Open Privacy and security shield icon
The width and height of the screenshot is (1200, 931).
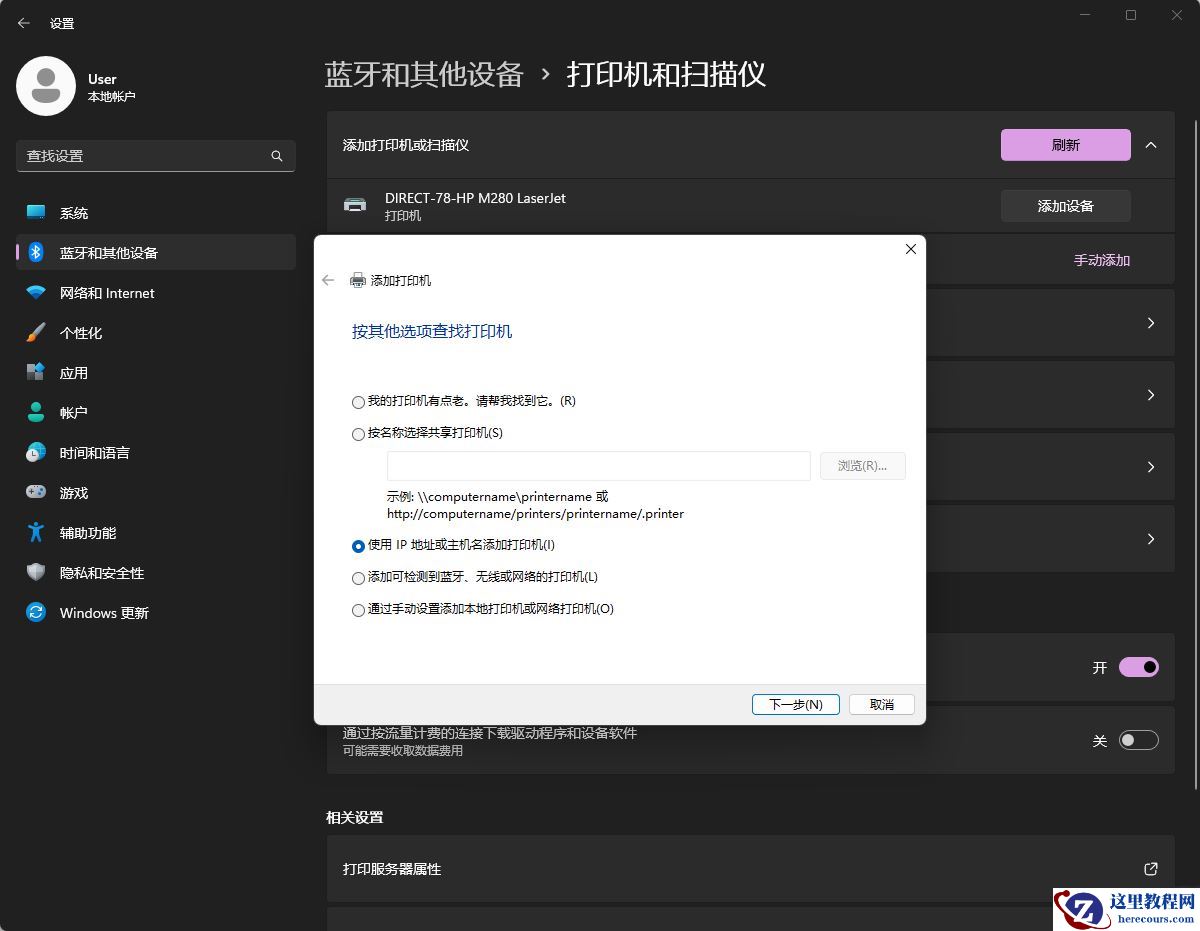35,572
